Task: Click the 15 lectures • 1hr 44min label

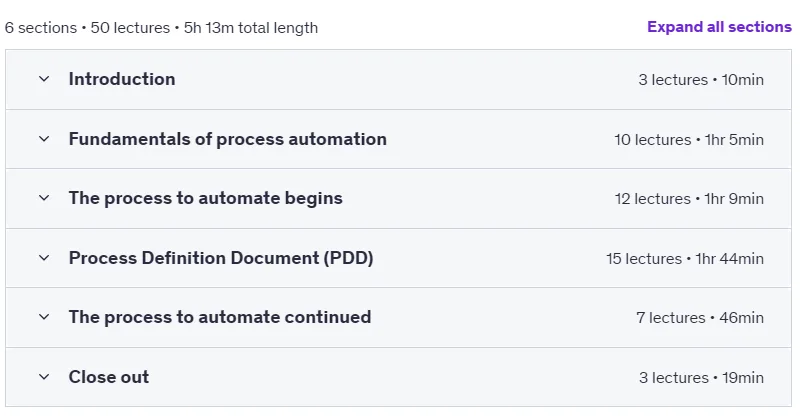Action: (685, 259)
